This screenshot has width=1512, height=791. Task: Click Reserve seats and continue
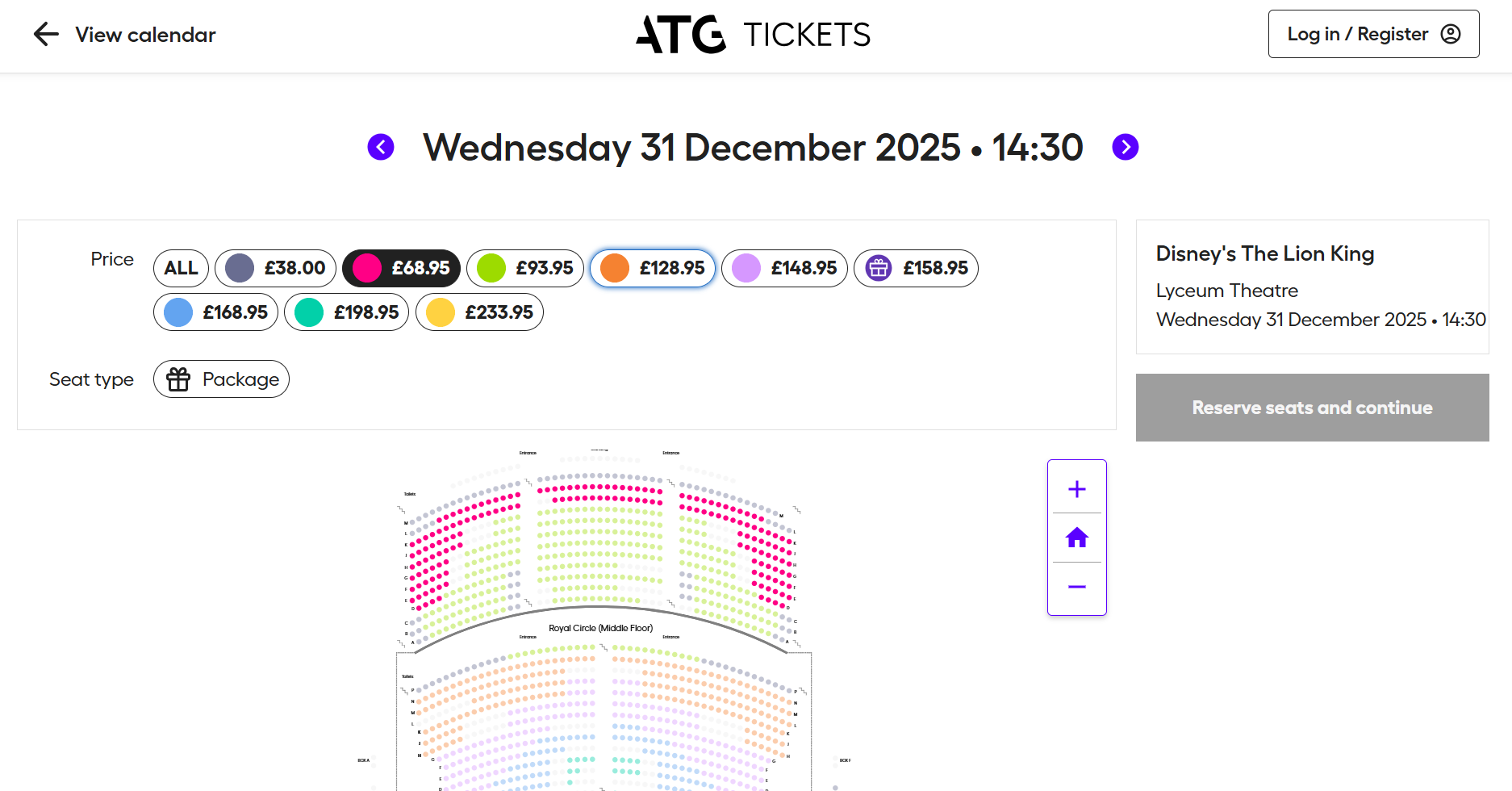[x=1312, y=408]
